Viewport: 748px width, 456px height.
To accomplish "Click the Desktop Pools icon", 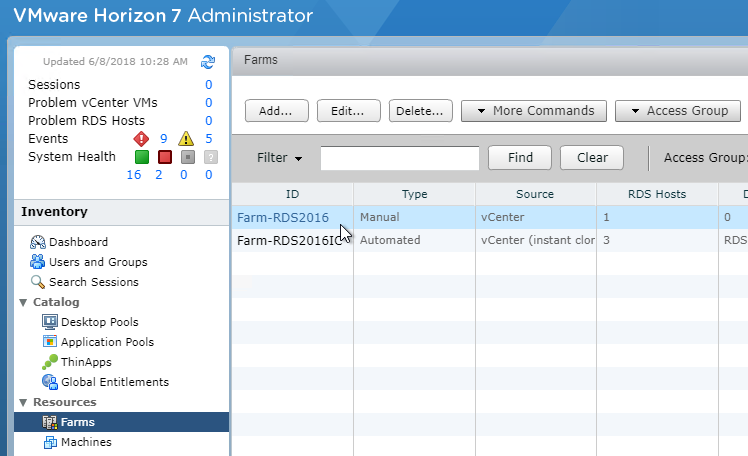I will click(50, 322).
